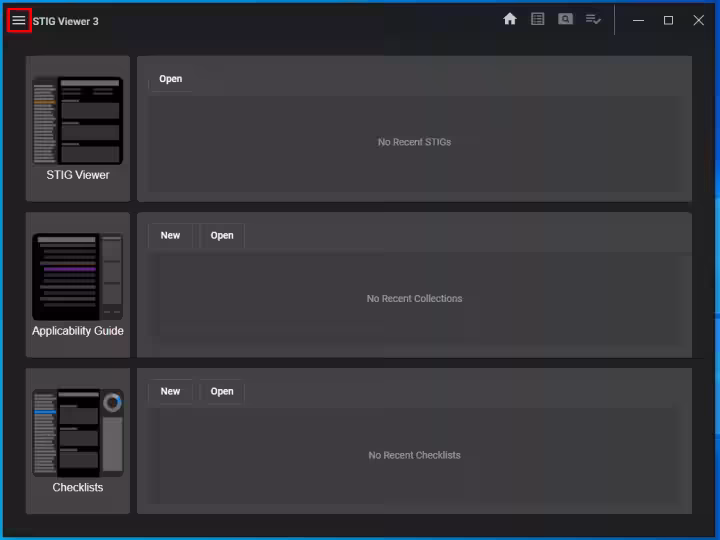Click Open in the Applicability Guide section

(222, 235)
